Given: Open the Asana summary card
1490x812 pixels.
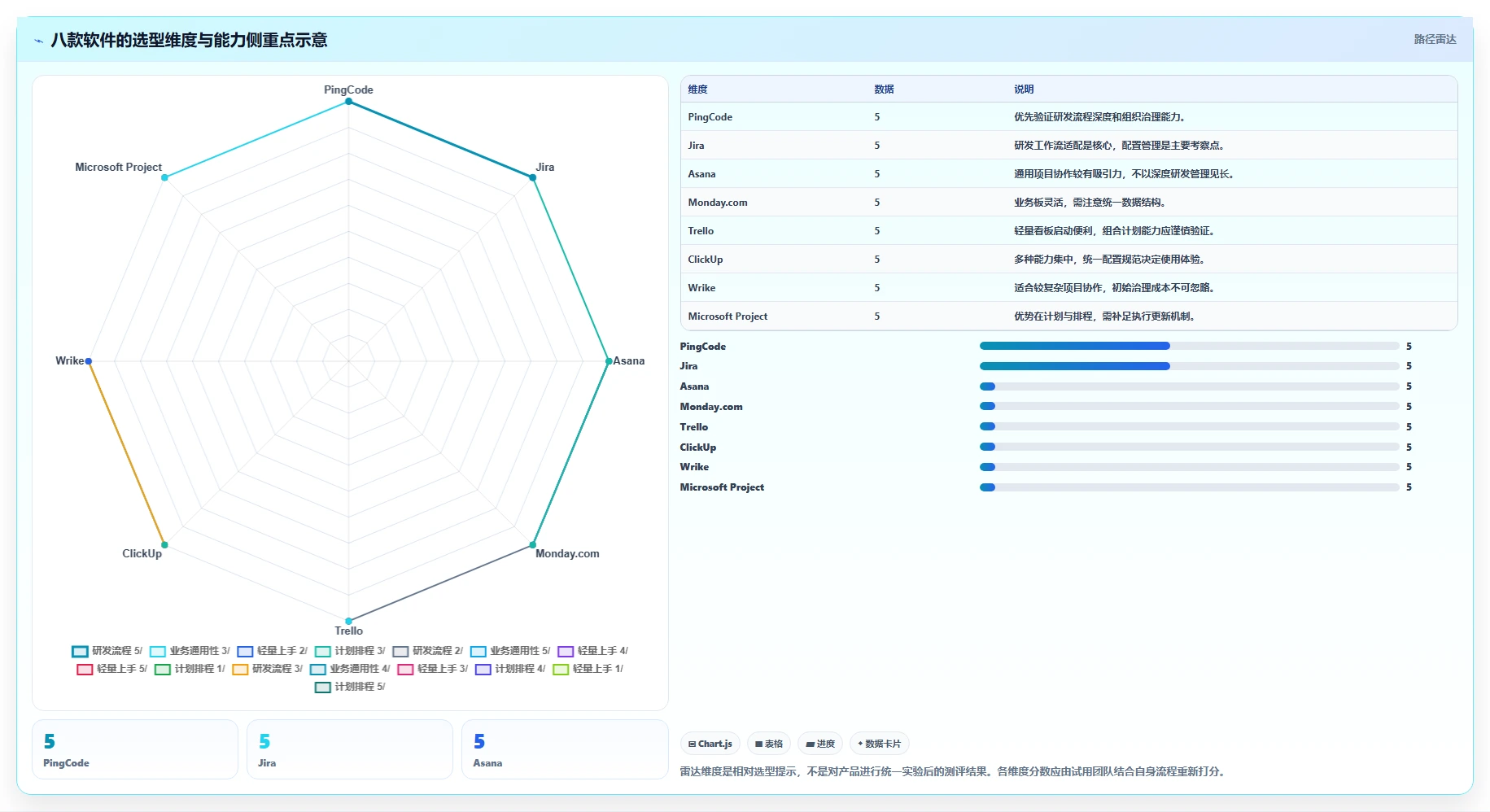Looking at the screenshot, I should [565, 749].
